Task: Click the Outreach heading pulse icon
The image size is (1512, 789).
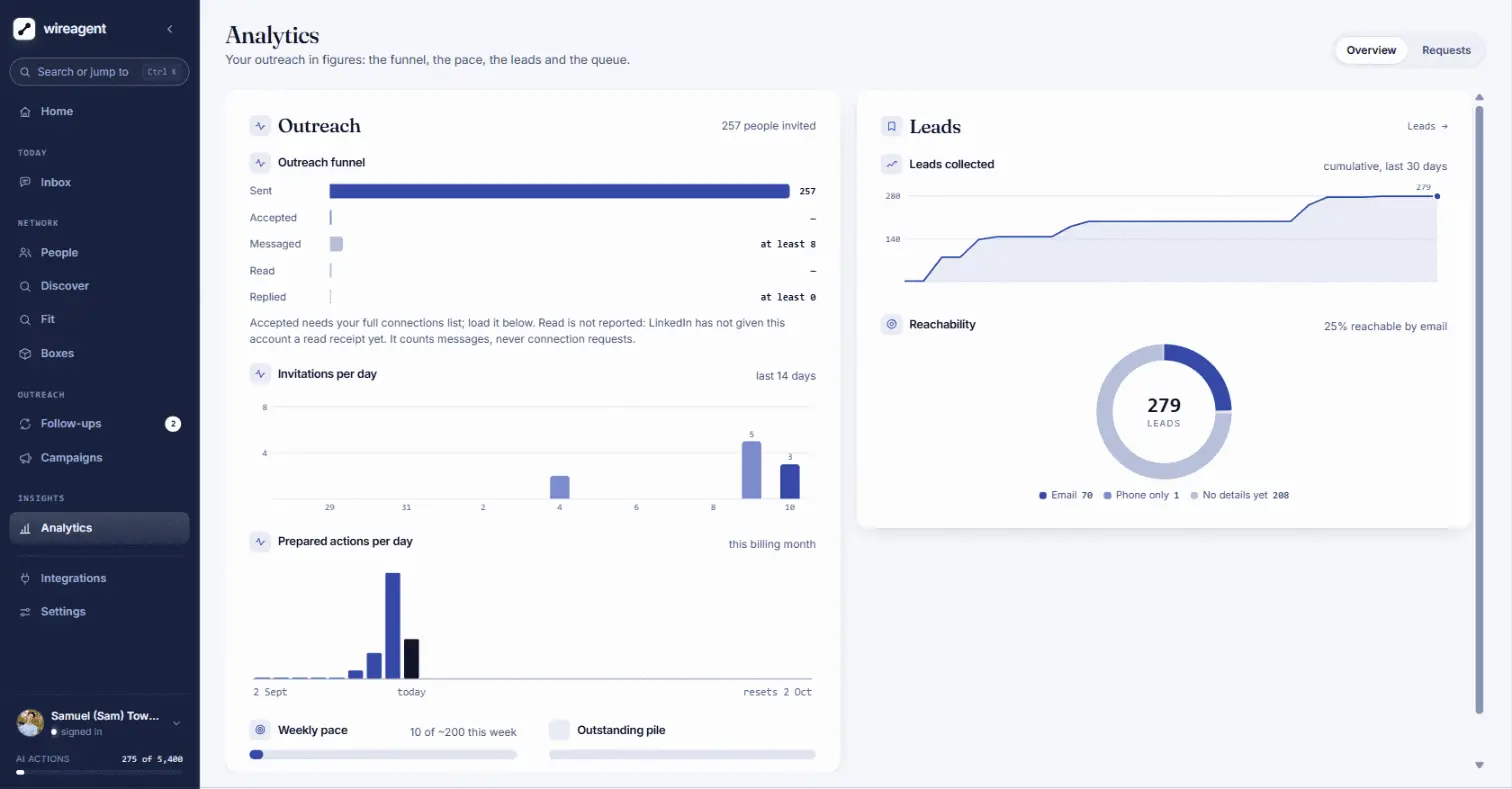Action: pos(260,126)
